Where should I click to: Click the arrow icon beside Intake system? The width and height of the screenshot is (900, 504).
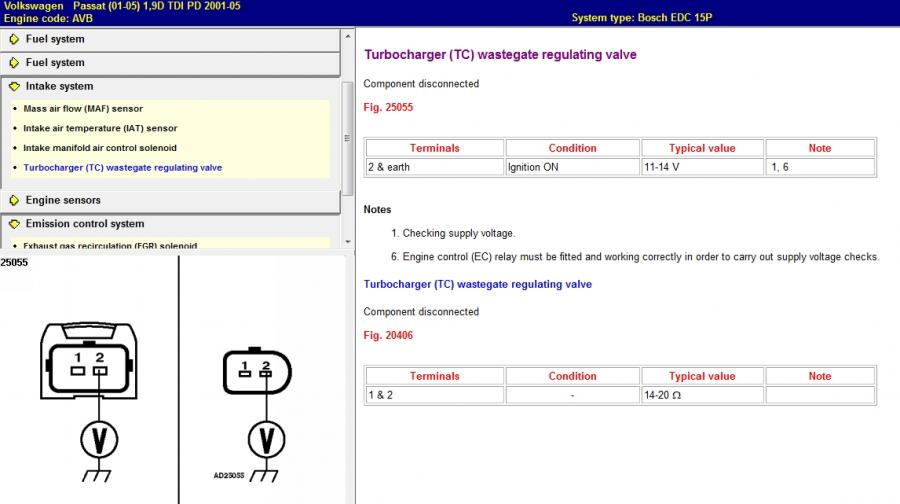coord(14,87)
